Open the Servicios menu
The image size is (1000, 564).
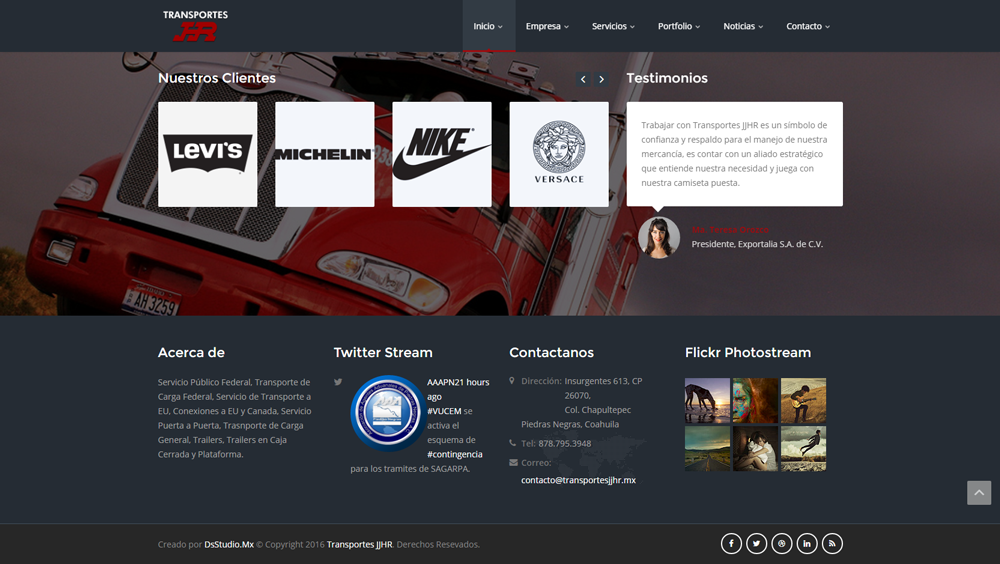pos(613,26)
